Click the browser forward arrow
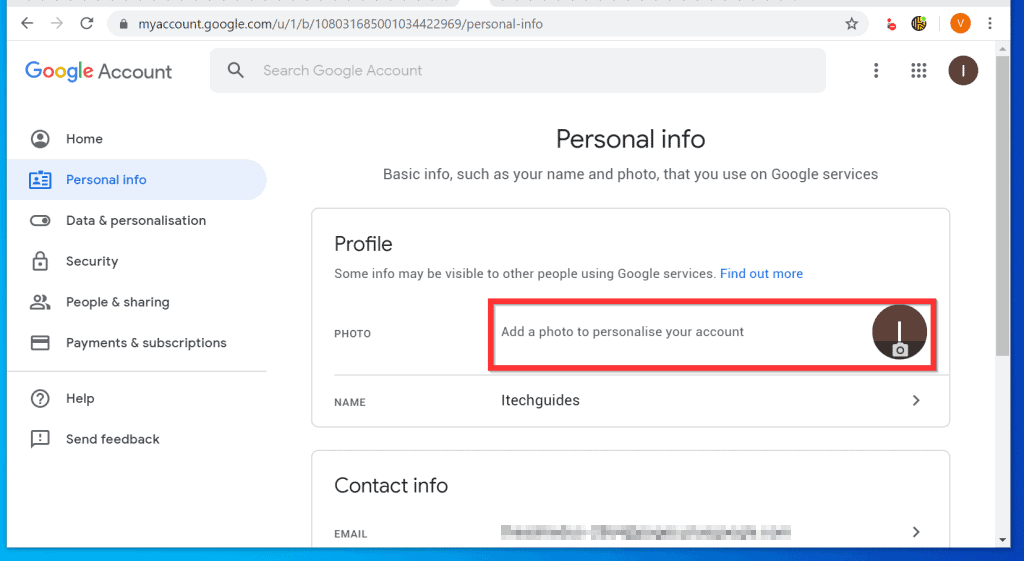Image resolution: width=1024 pixels, height=561 pixels. click(57, 24)
